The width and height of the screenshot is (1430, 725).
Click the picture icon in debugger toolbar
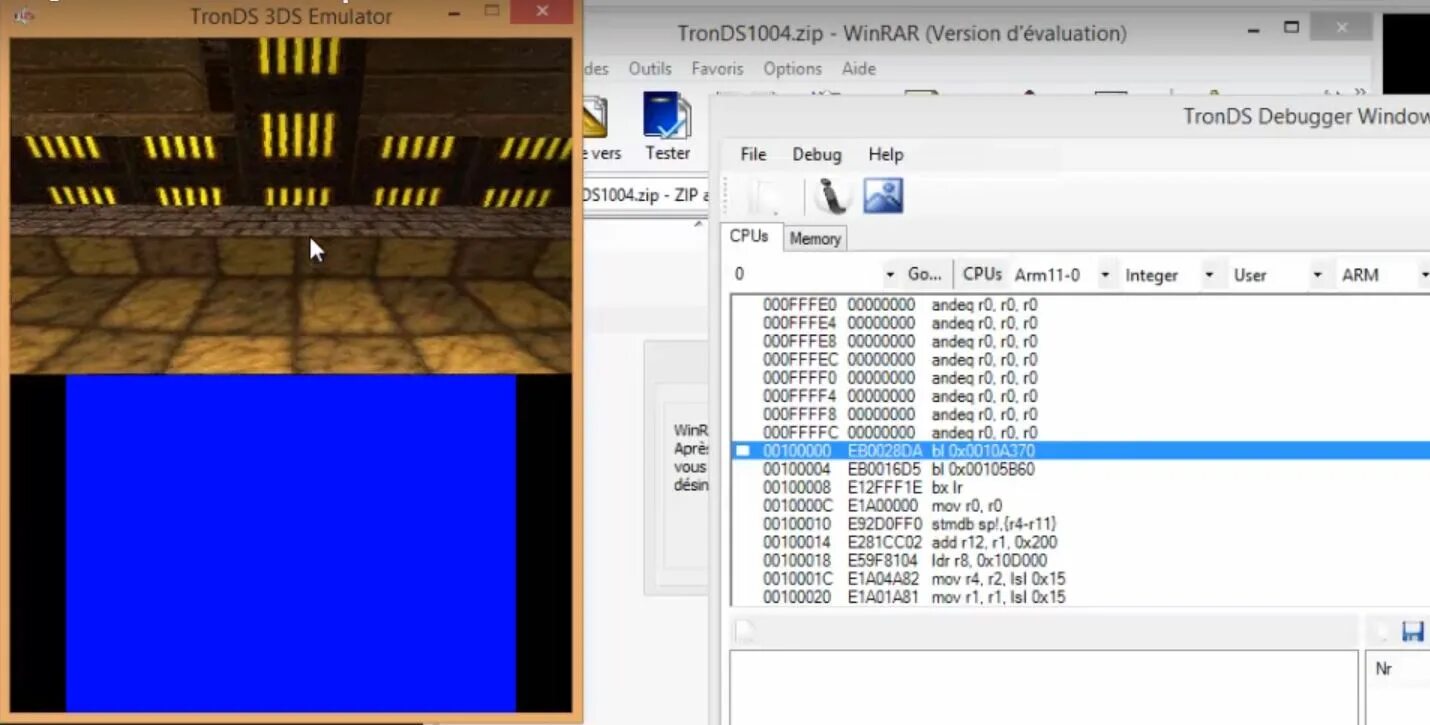click(x=884, y=196)
